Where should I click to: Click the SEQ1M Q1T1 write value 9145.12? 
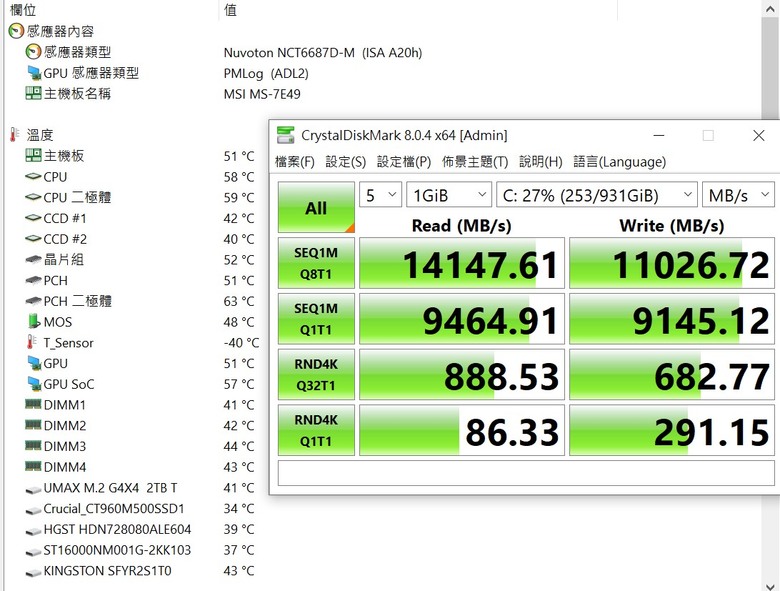pos(672,319)
